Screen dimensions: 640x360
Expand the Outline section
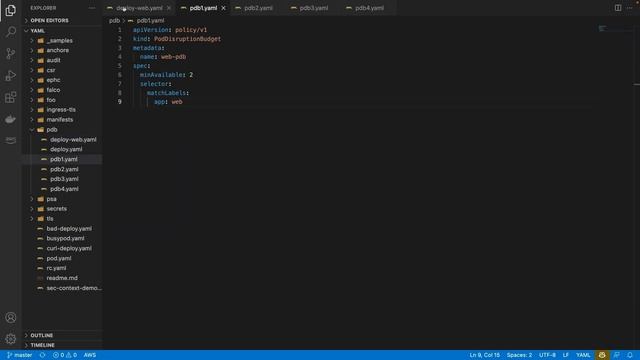coord(41,335)
